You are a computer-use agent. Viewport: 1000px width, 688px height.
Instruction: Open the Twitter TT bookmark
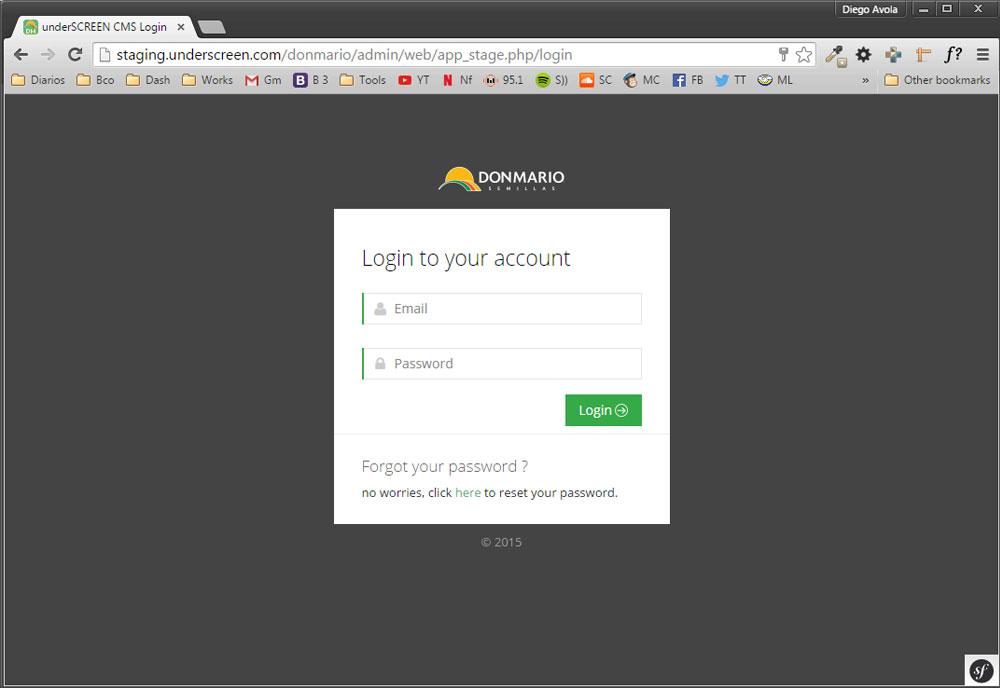pyautogui.click(x=730, y=80)
